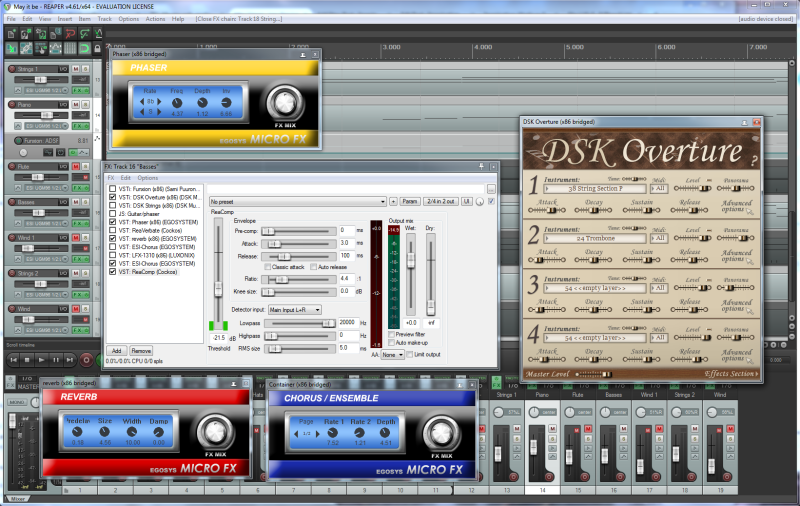
Task: Check the Preview filter checkbox
Action: coord(391,334)
